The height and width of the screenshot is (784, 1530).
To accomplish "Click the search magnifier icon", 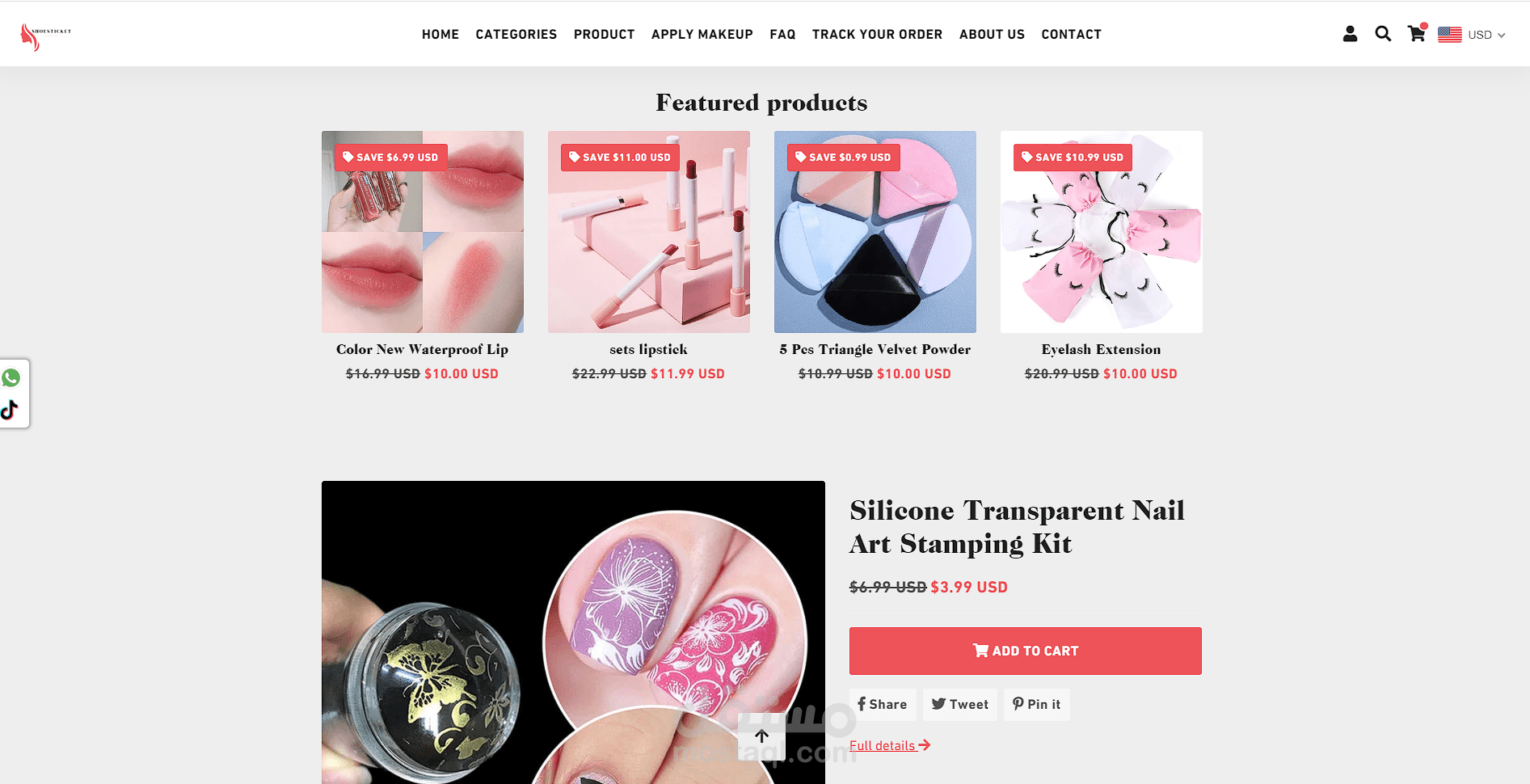I will [x=1383, y=34].
